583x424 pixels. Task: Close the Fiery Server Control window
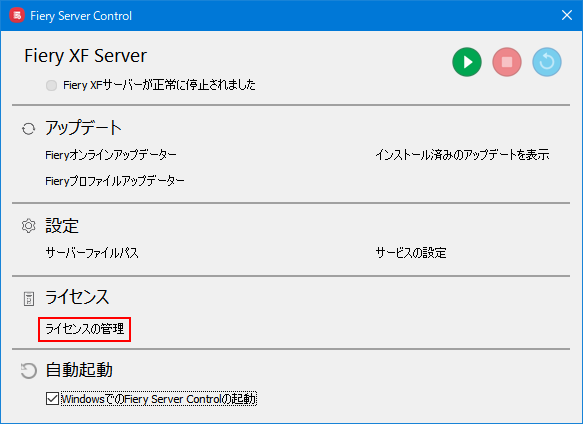[x=567, y=15]
